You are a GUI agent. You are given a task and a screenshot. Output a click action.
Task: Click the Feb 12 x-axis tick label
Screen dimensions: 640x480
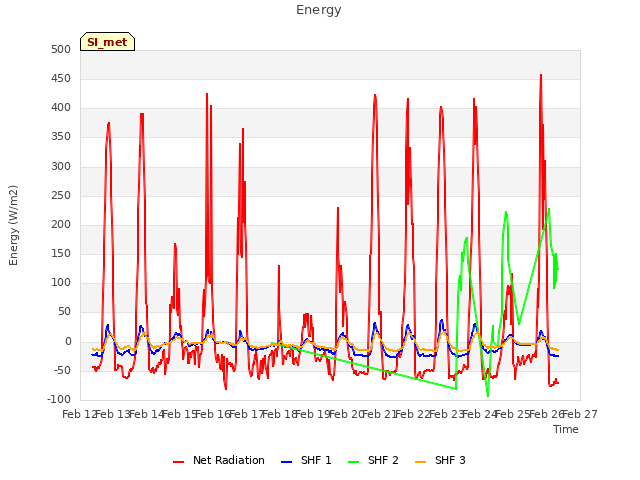click(80, 414)
